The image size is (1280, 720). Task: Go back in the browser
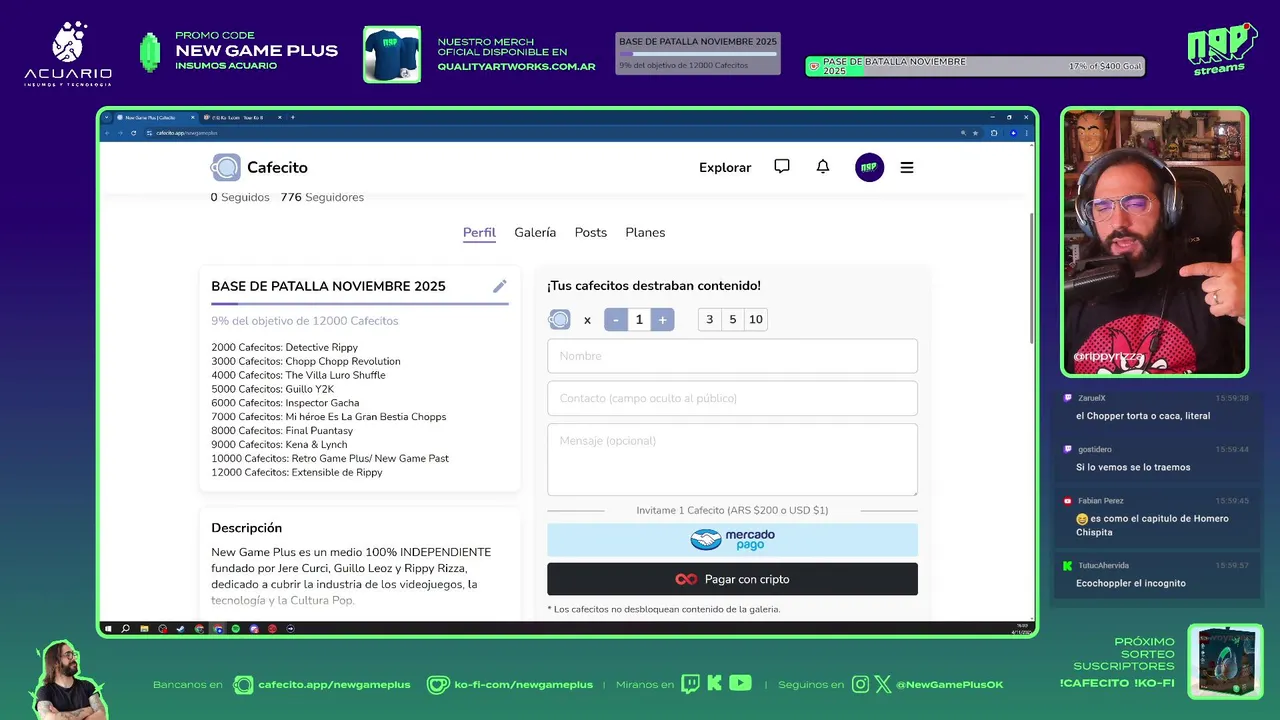tap(108, 133)
